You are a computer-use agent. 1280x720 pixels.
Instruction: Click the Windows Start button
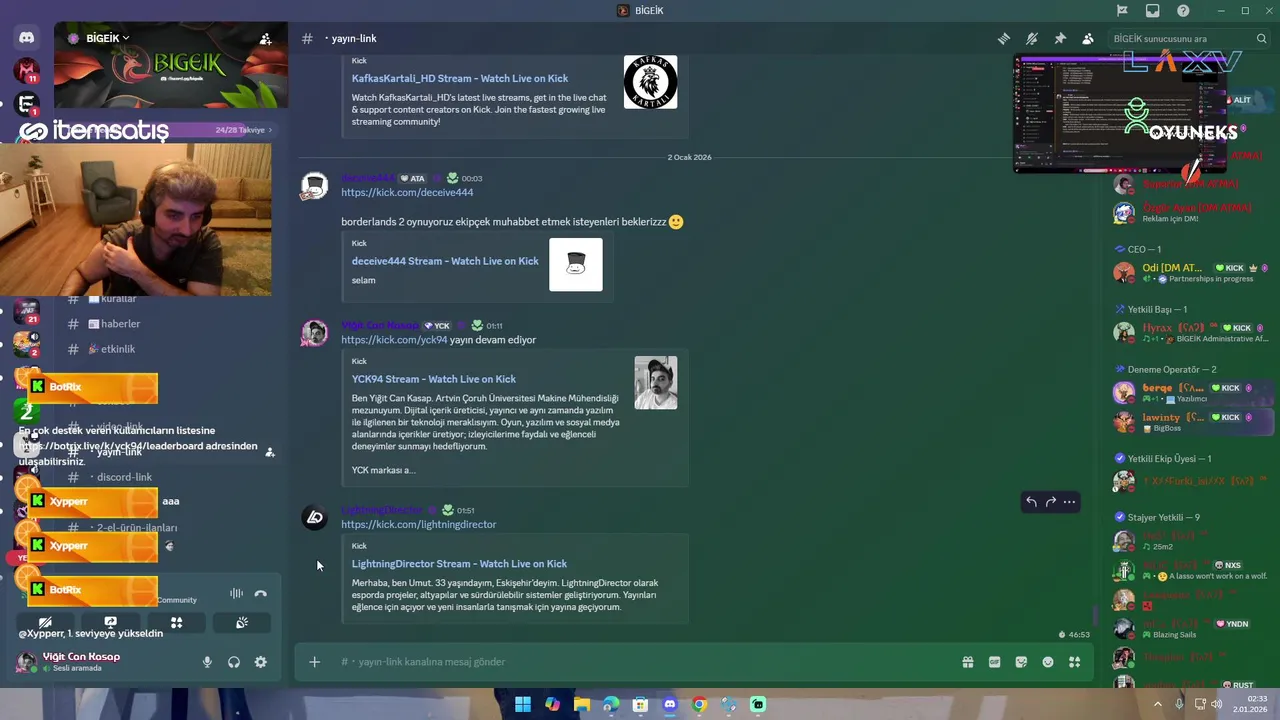pos(523,704)
